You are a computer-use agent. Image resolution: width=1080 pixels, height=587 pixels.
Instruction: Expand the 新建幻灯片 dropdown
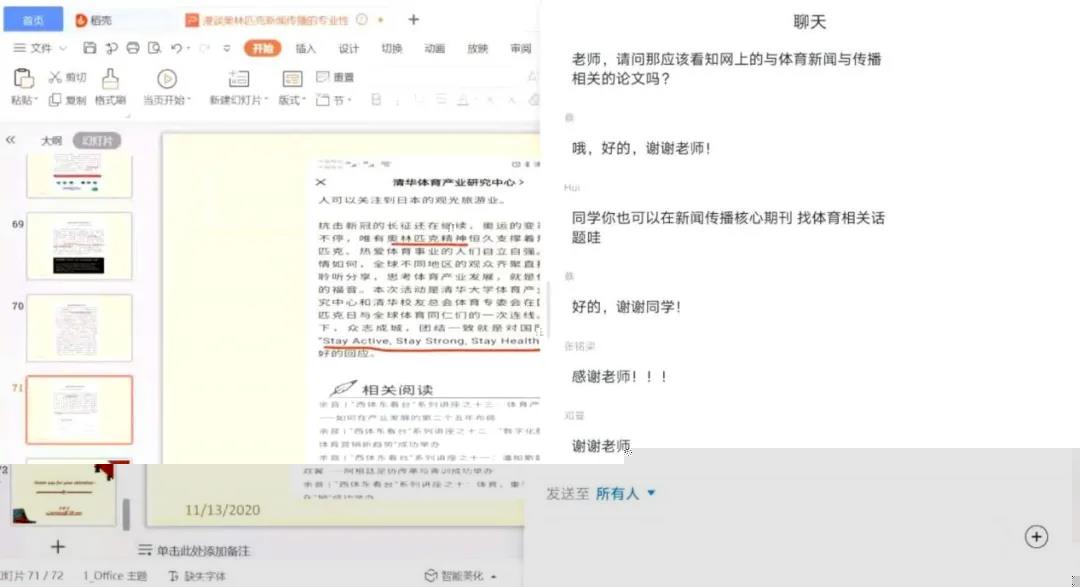[x=267, y=100]
